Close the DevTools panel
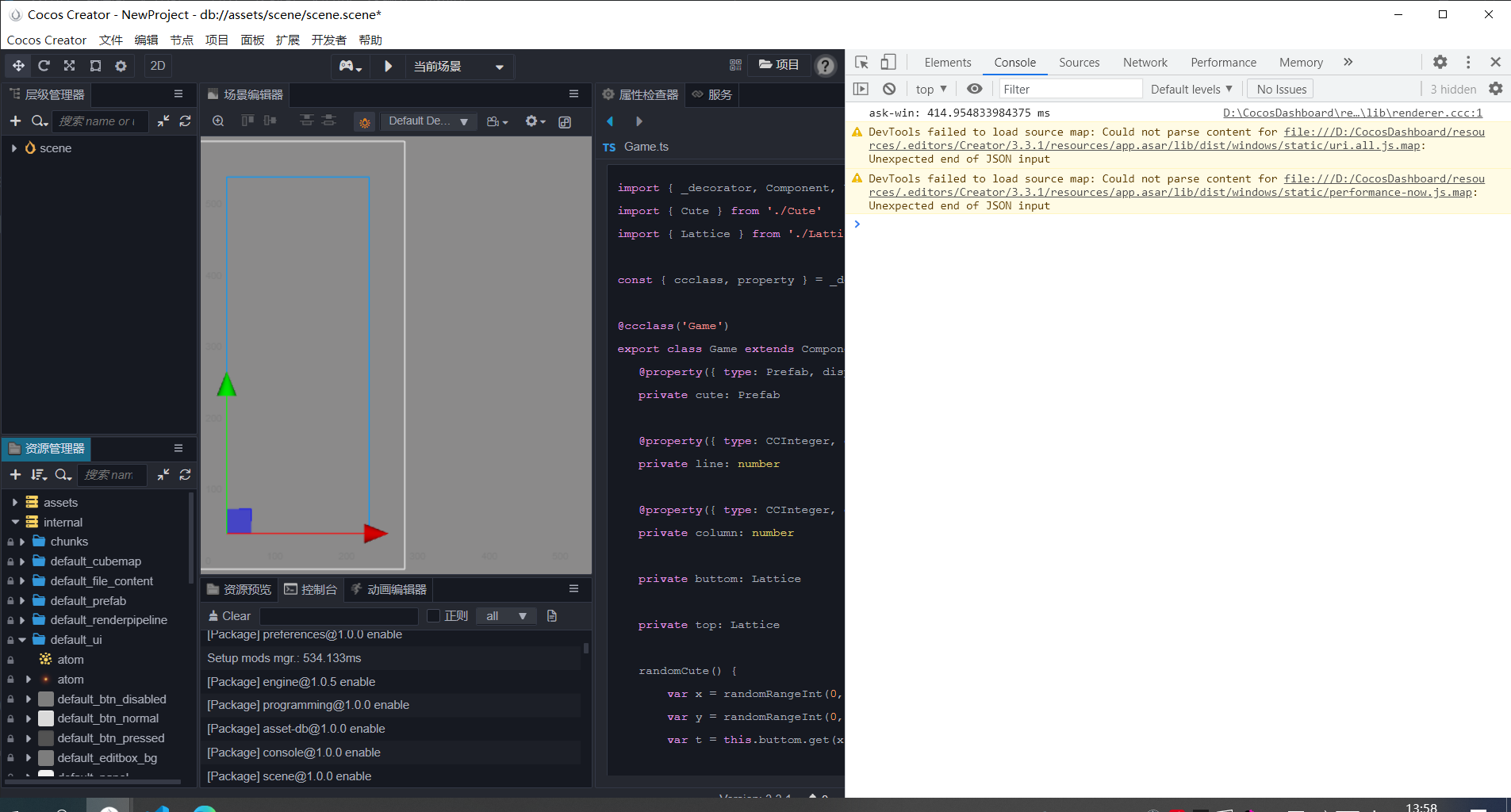This screenshot has width=1511, height=812. click(1495, 62)
